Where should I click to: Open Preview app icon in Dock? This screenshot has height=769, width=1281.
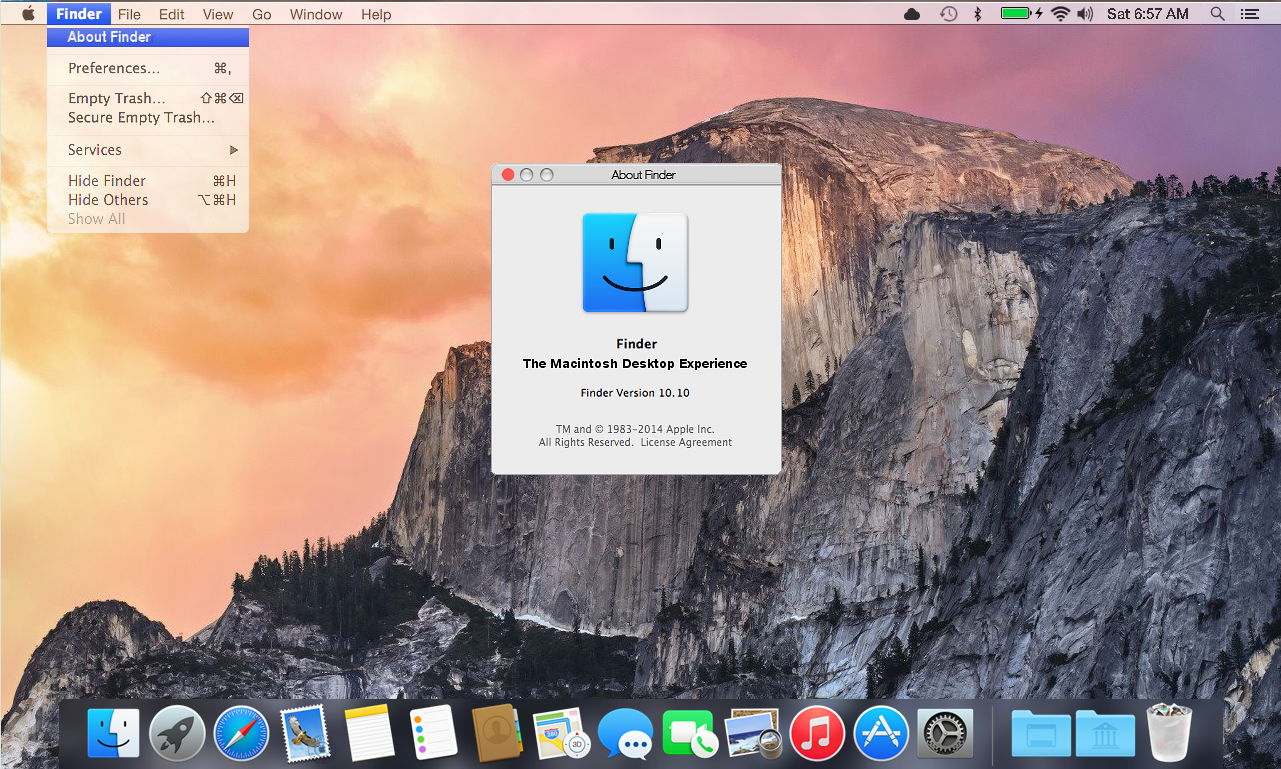tap(753, 734)
